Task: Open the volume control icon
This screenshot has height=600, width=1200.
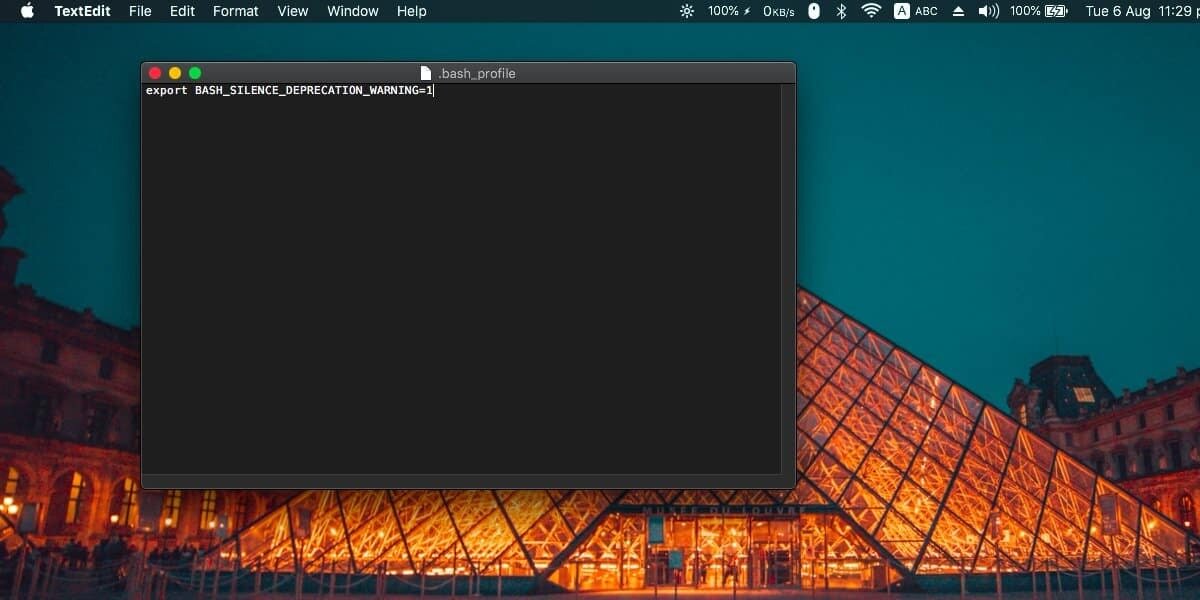Action: (988, 11)
